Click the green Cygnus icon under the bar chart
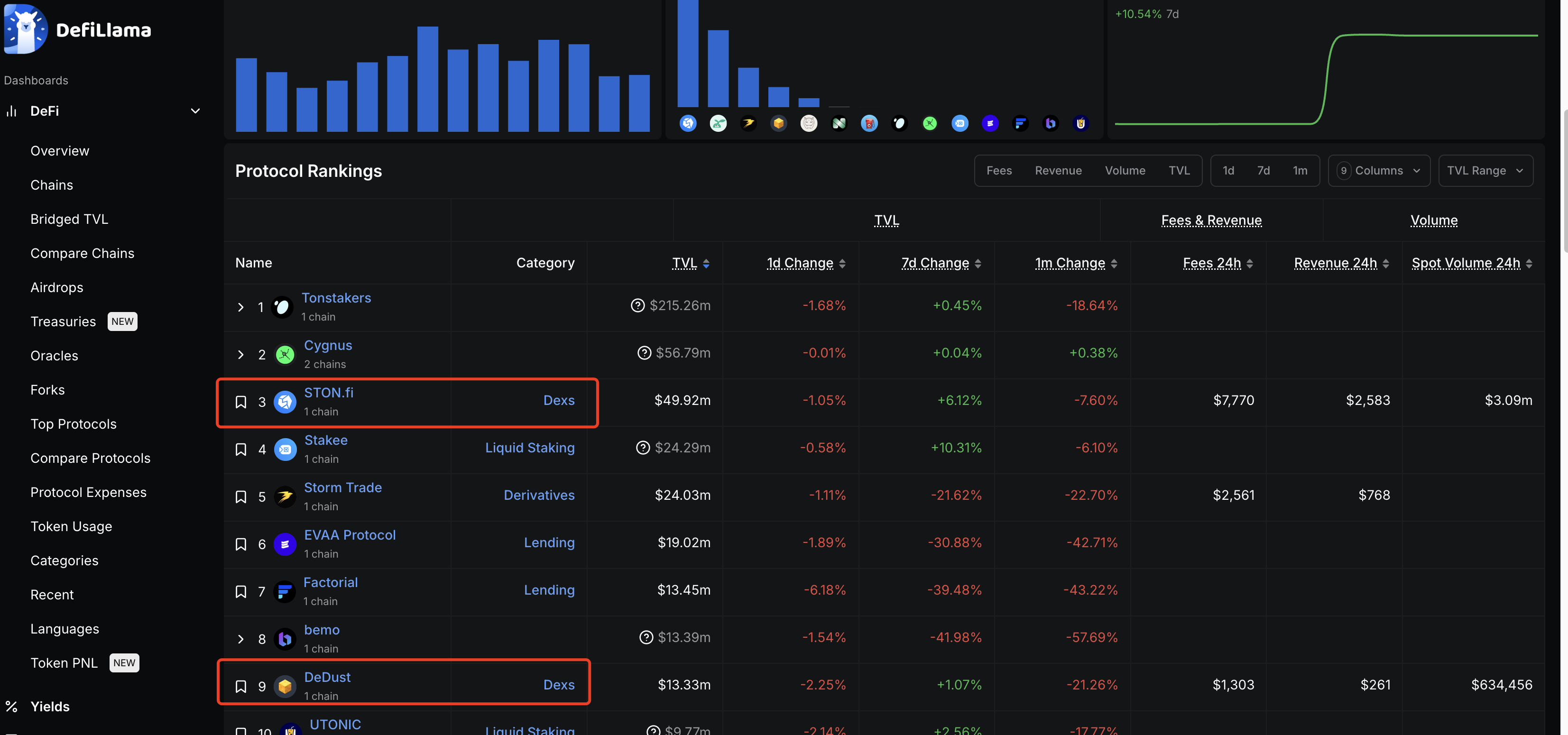This screenshot has height=735, width=1568. point(930,123)
